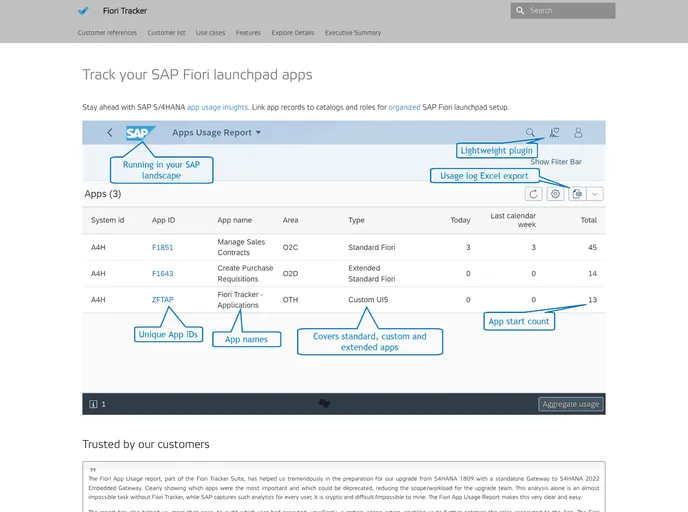This screenshot has height=512, width=688.
Task: Click the back chevron in SAP header
Action: click(x=110, y=132)
